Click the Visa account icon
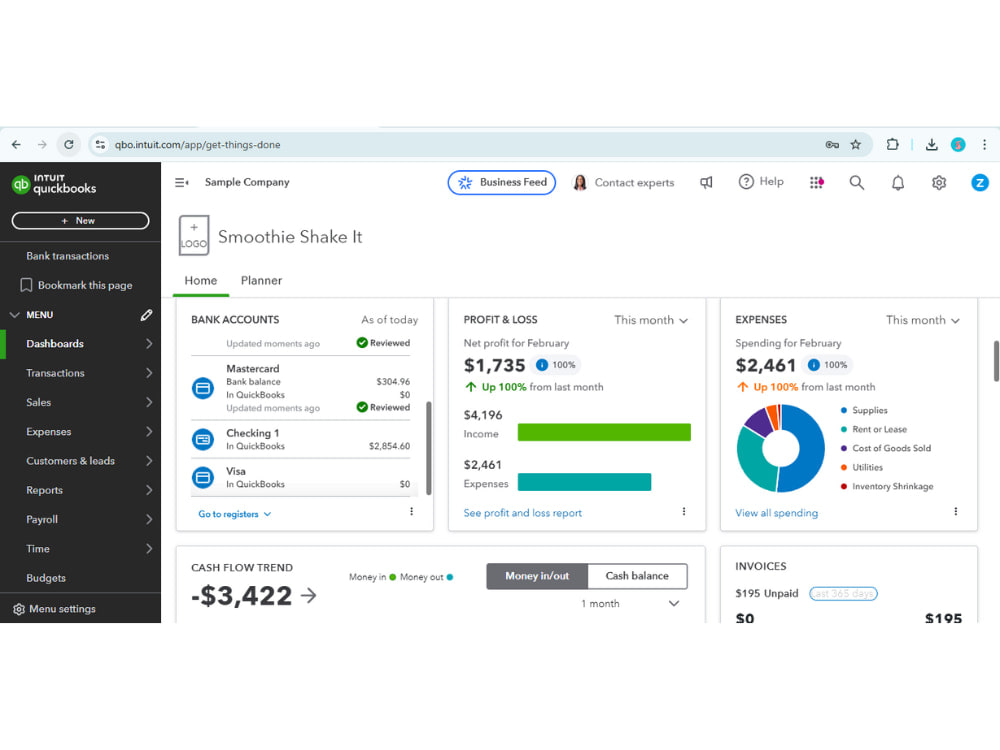Image resolution: width=1000 pixels, height=750 pixels. pyautogui.click(x=203, y=477)
